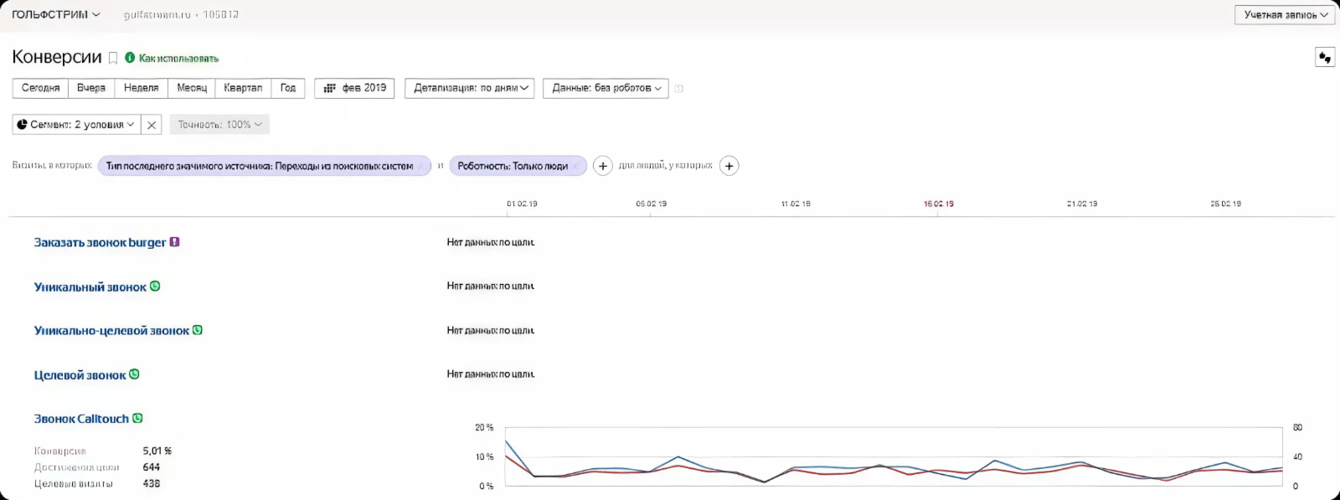Open the Целевой звонок goal link

[x=80, y=375]
